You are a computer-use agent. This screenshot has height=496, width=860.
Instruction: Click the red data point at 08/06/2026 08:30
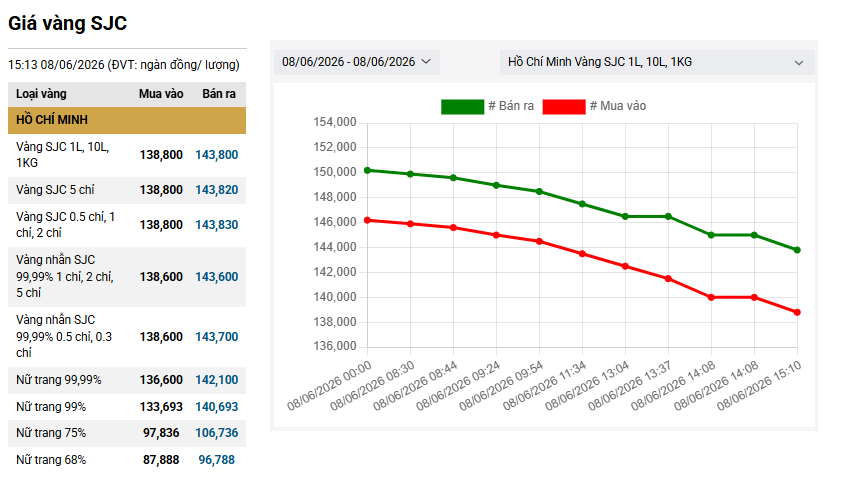coord(410,224)
